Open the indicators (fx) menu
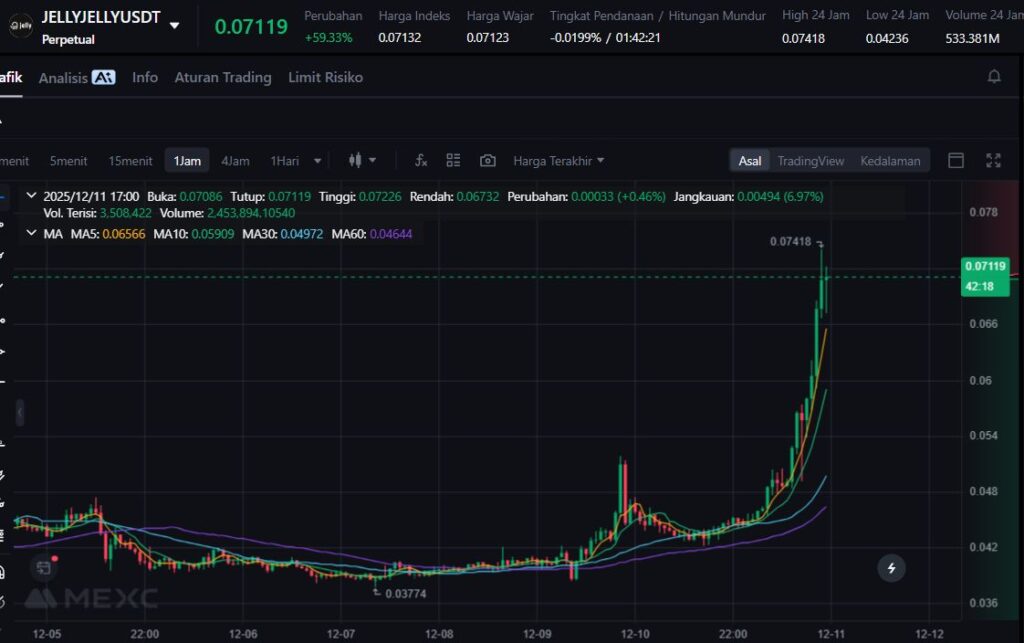Viewport: 1024px width, 643px height. 421,161
